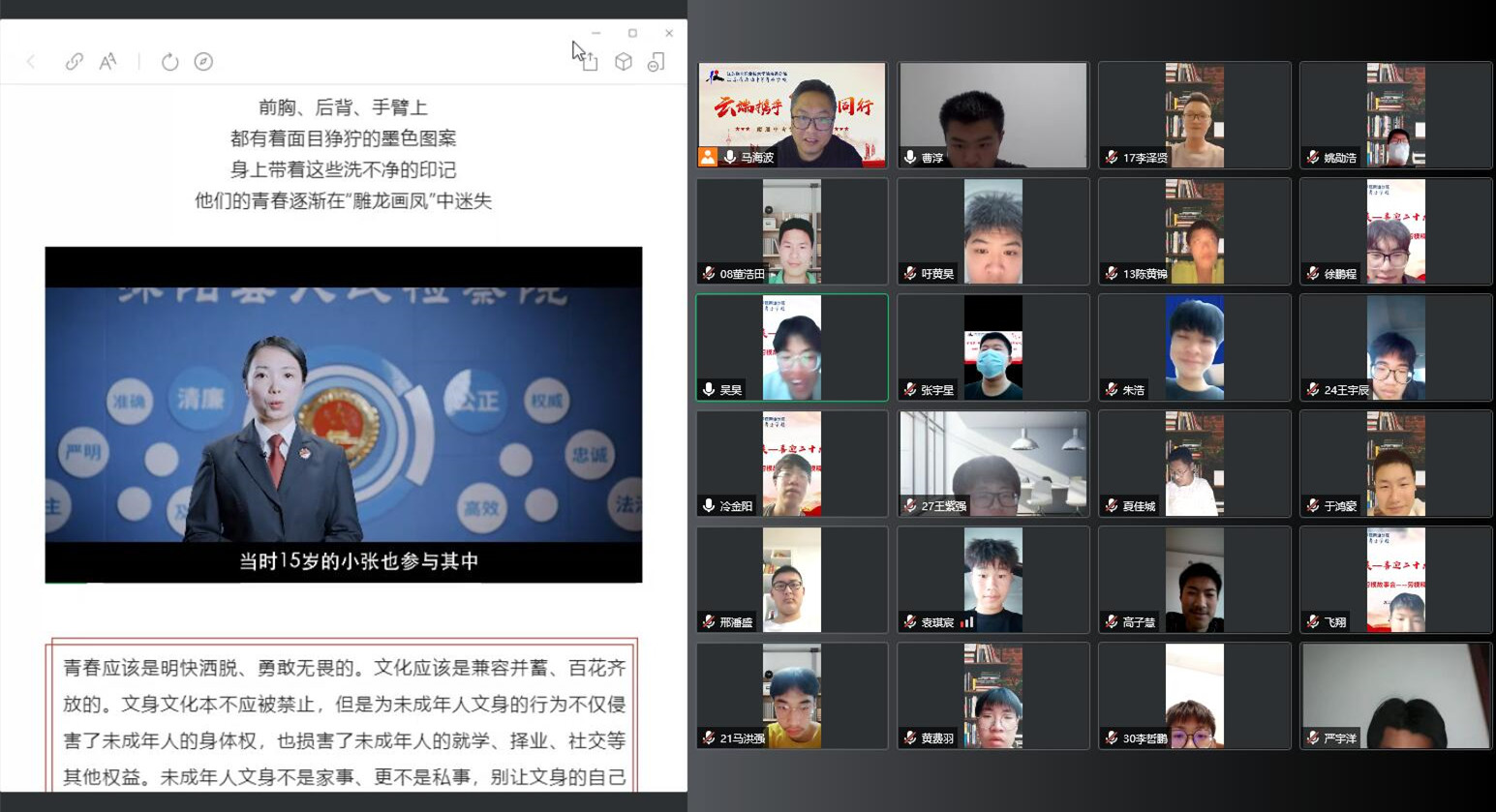Open the page in browser via compass icon
Image resolution: width=1496 pixels, height=812 pixels.
pos(203,62)
